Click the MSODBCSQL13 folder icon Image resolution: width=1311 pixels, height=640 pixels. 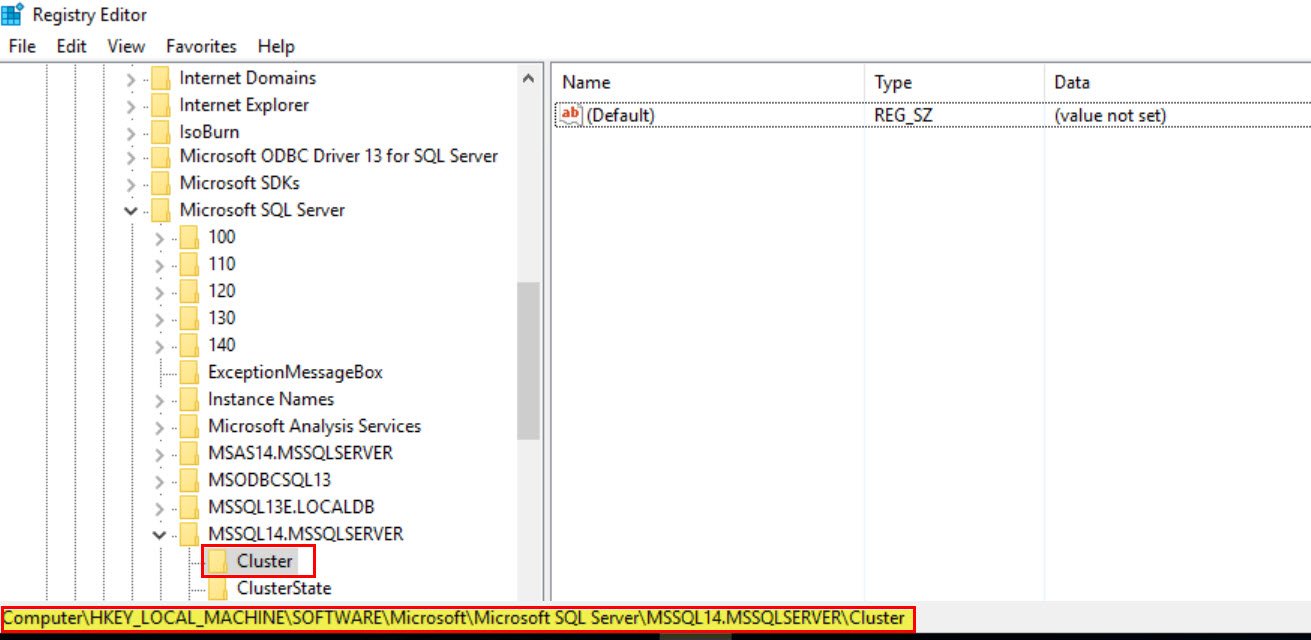tap(189, 480)
